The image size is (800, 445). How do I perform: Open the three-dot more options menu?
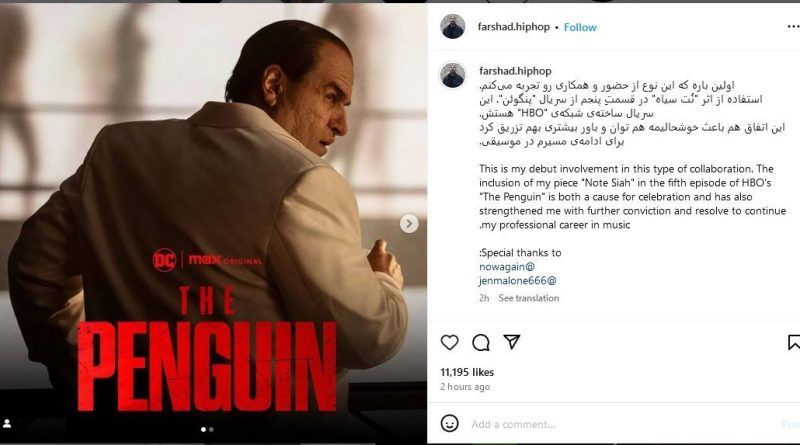click(793, 27)
